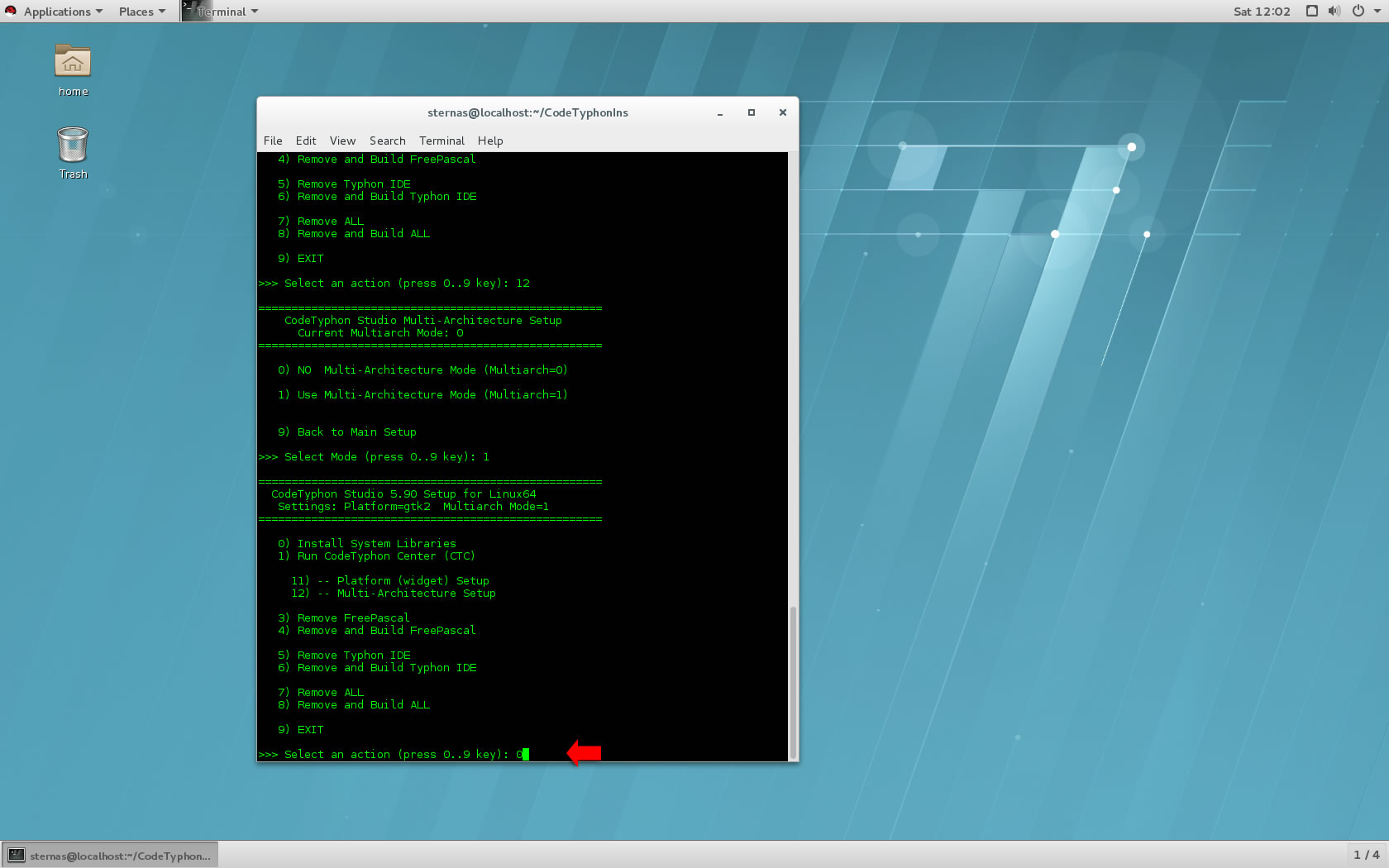Click '0) Install System Libraries' text
1389x868 pixels.
click(367, 543)
